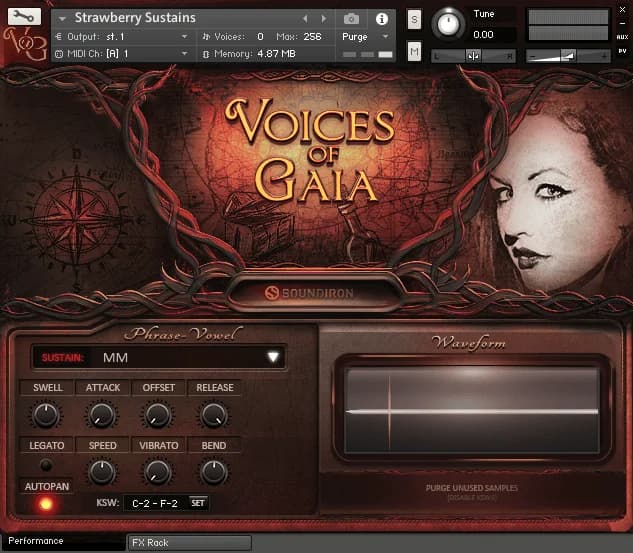This screenshot has width=633, height=553.
Task: Click the Voices of Gaia title
Action: 310,150
